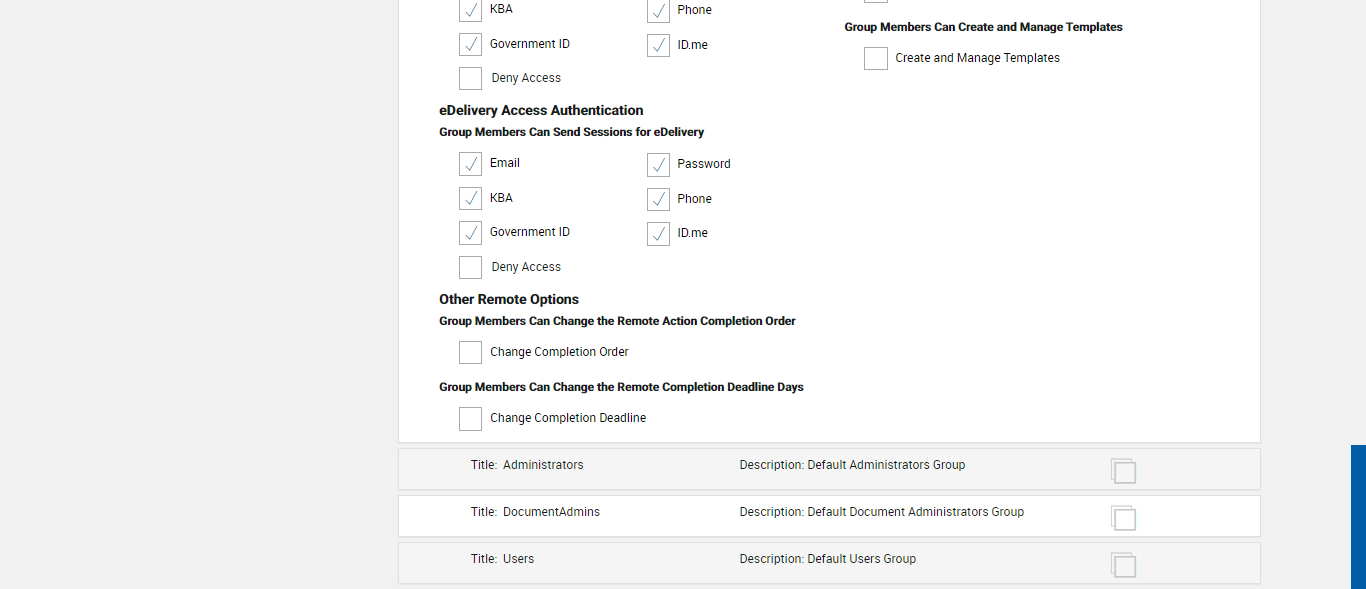This screenshot has height=589, width=1366.
Task: Toggle Phone under eDelivery Access Authentication
Action: pos(658,200)
